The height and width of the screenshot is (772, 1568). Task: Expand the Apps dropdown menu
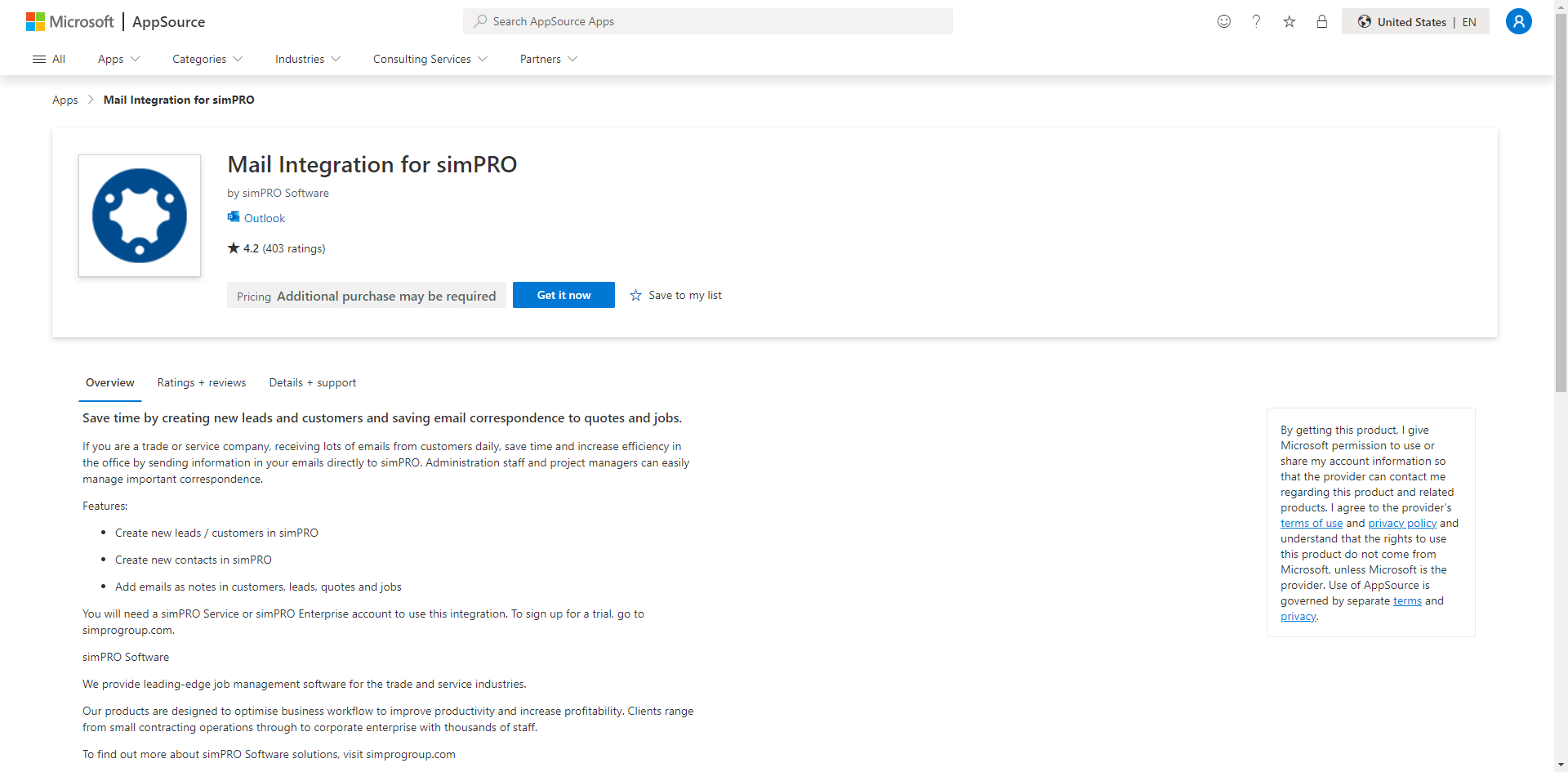point(119,59)
